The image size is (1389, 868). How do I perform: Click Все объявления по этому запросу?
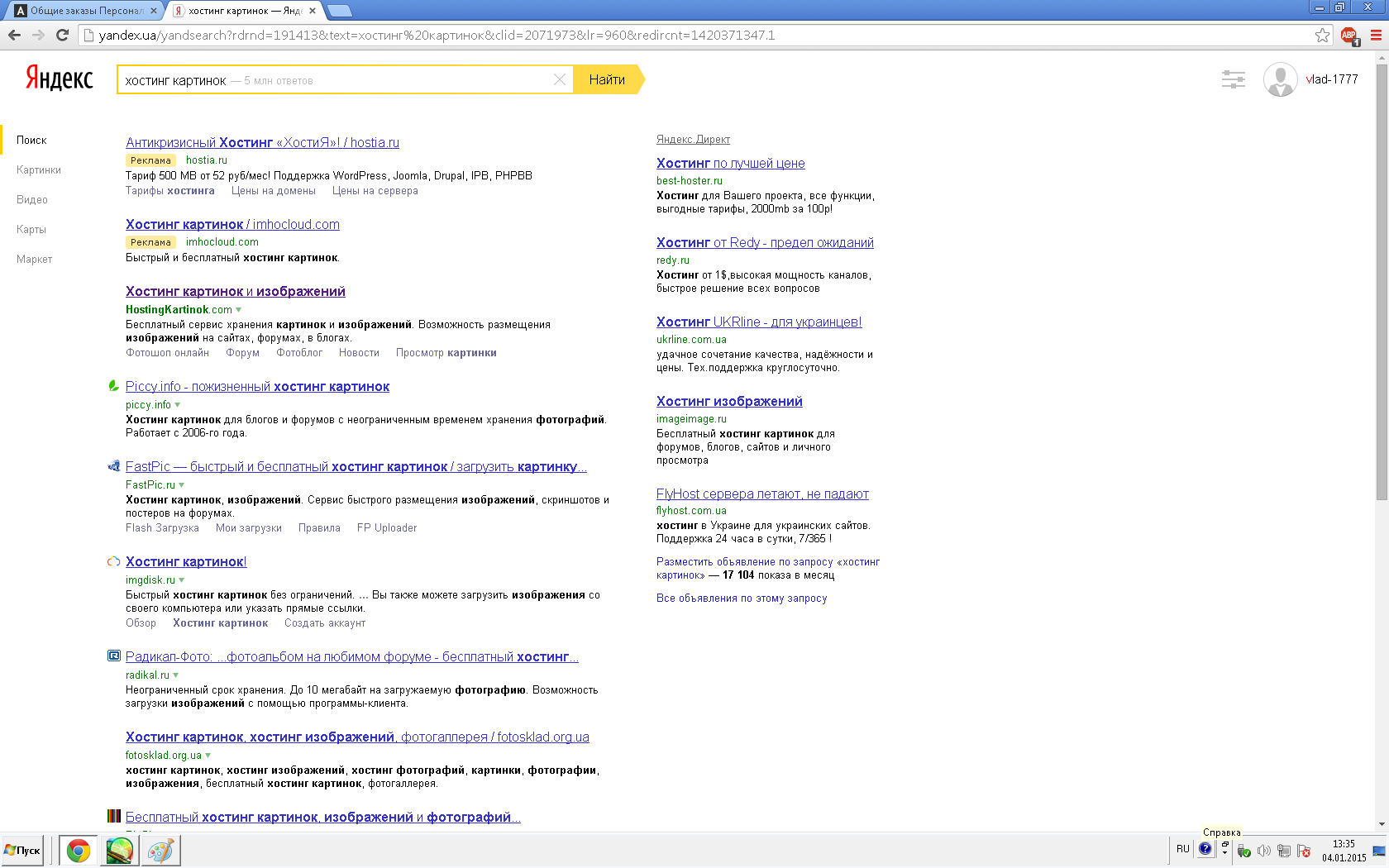pos(742,598)
